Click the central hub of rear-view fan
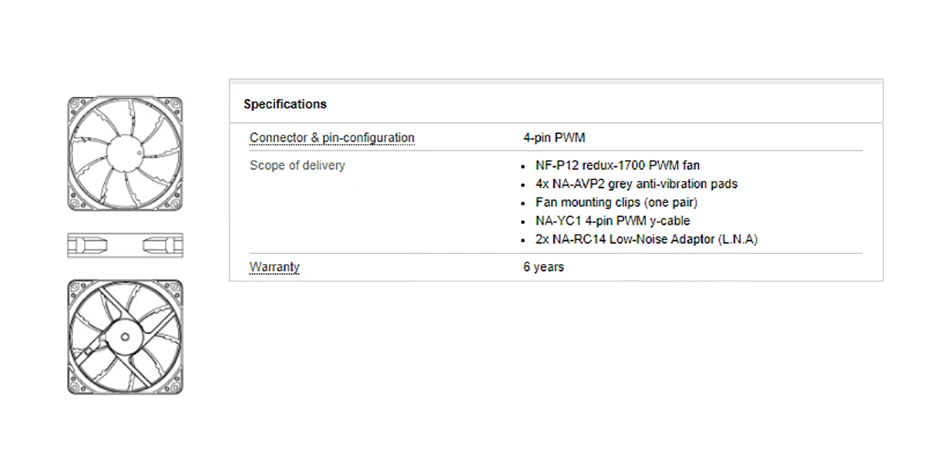The image size is (930, 457). click(125, 336)
